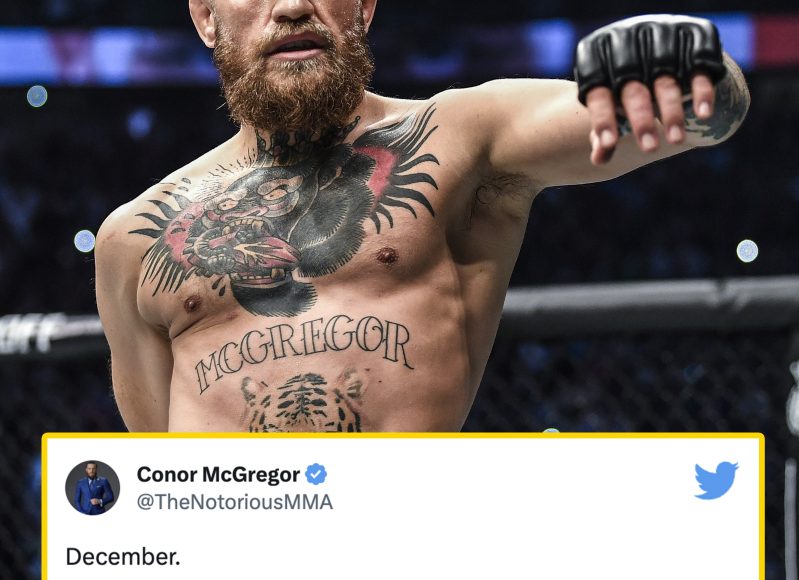799x580 pixels.
Task: Click the gorilla chest tattoo
Action: [x=283, y=214]
